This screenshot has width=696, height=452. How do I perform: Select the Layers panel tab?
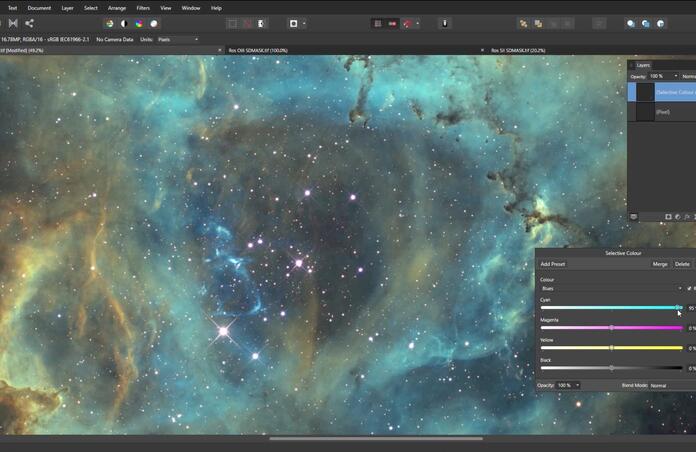pyautogui.click(x=643, y=65)
